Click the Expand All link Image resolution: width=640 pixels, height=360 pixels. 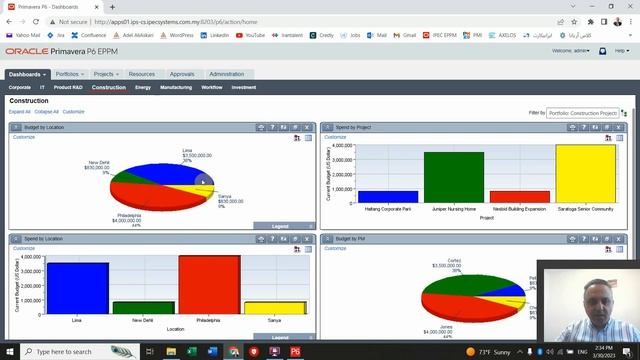pyautogui.click(x=19, y=111)
